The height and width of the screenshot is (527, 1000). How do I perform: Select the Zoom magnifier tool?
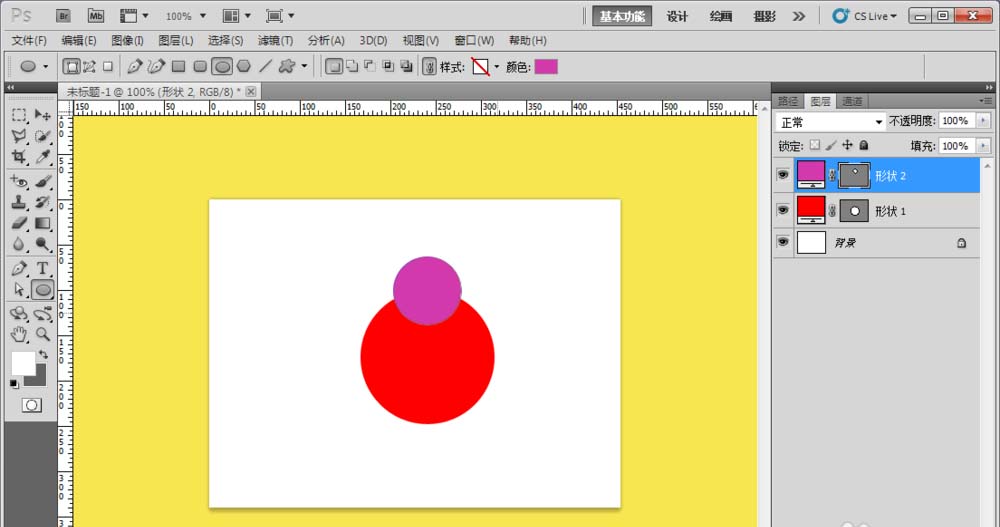pyautogui.click(x=43, y=334)
